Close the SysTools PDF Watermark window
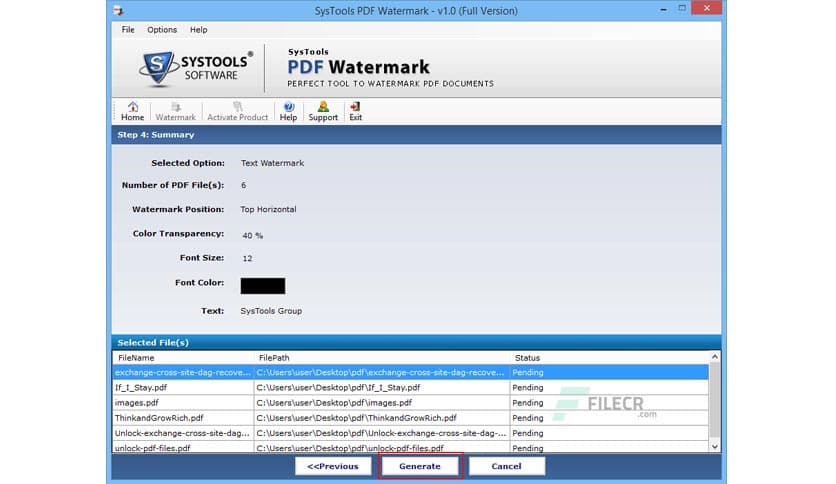The image size is (836, 484). pyautogui.click(x=706, y=8)
